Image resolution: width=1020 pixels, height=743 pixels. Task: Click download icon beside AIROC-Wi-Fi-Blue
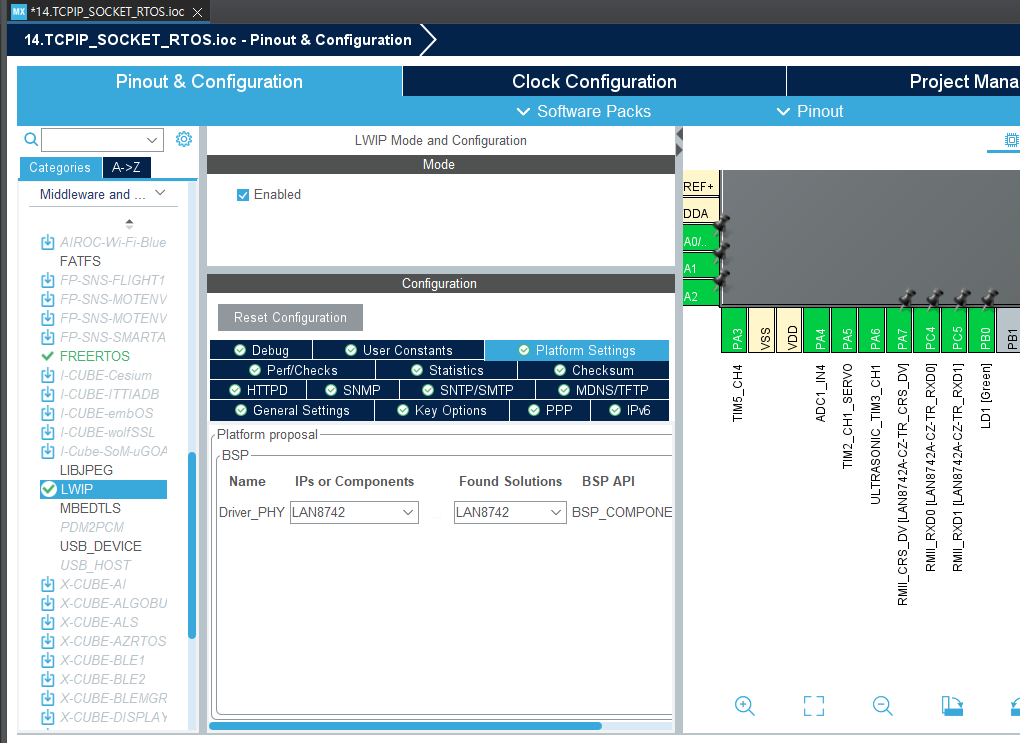(x=47, y=243)
